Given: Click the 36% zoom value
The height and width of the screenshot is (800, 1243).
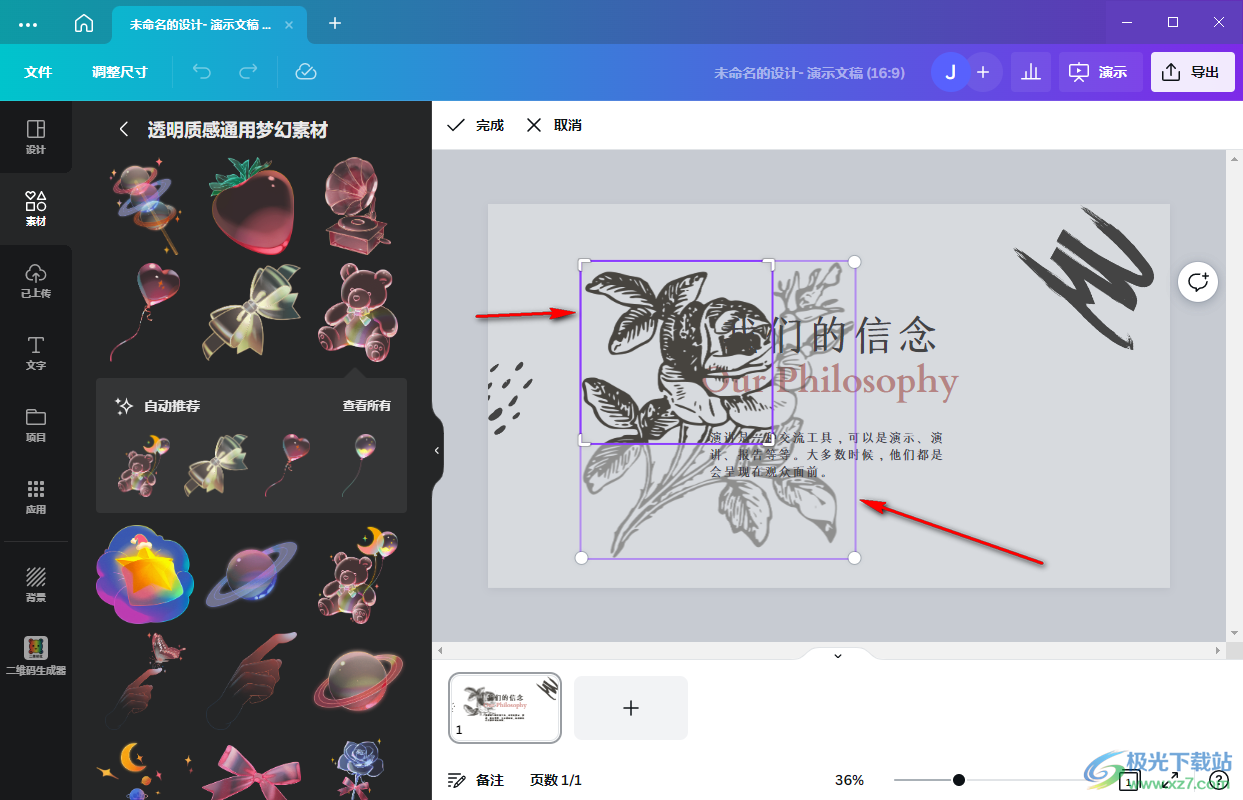Looking at the screenshot, I should point(850,780).
